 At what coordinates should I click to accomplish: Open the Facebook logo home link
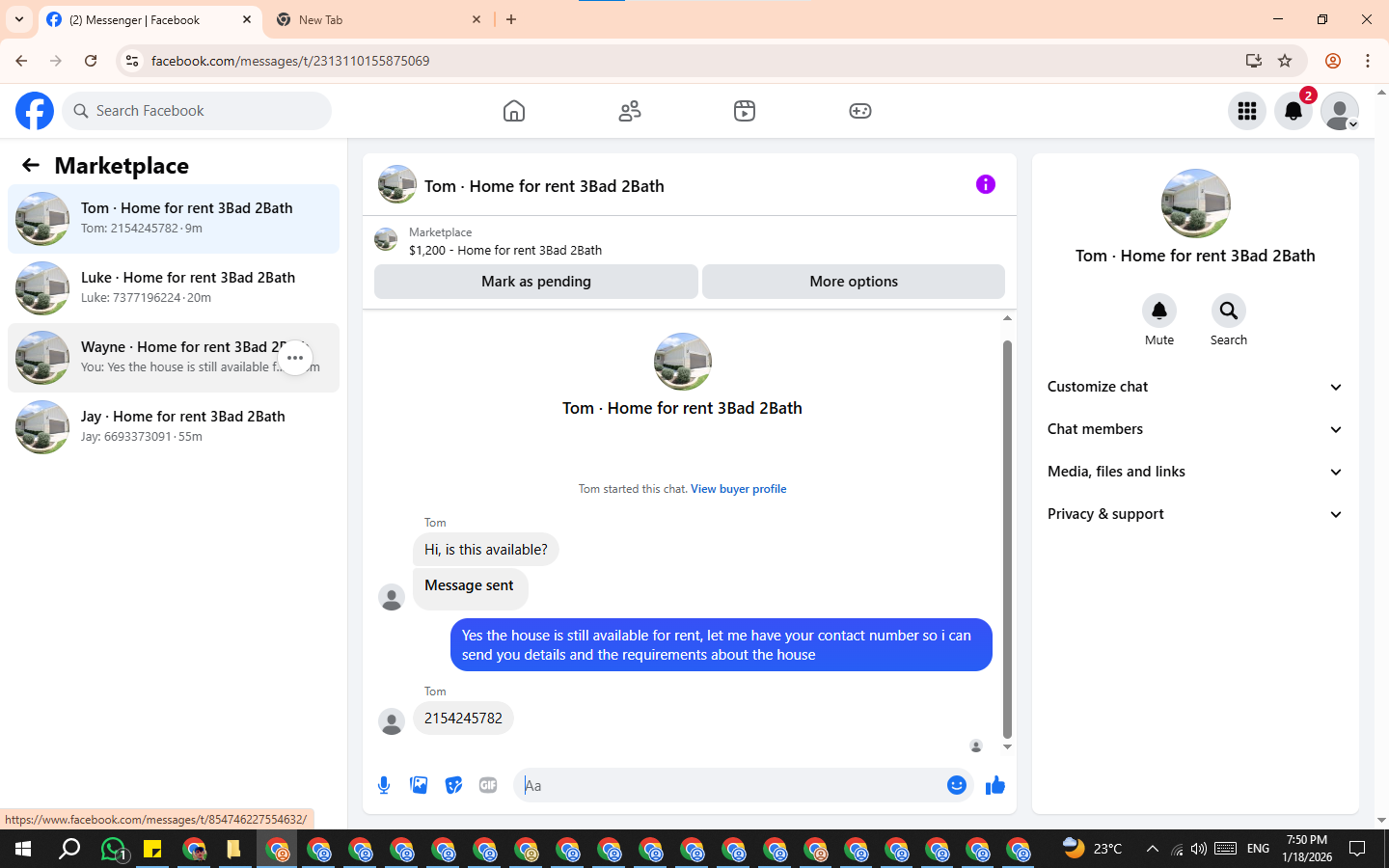coord(35,111)
